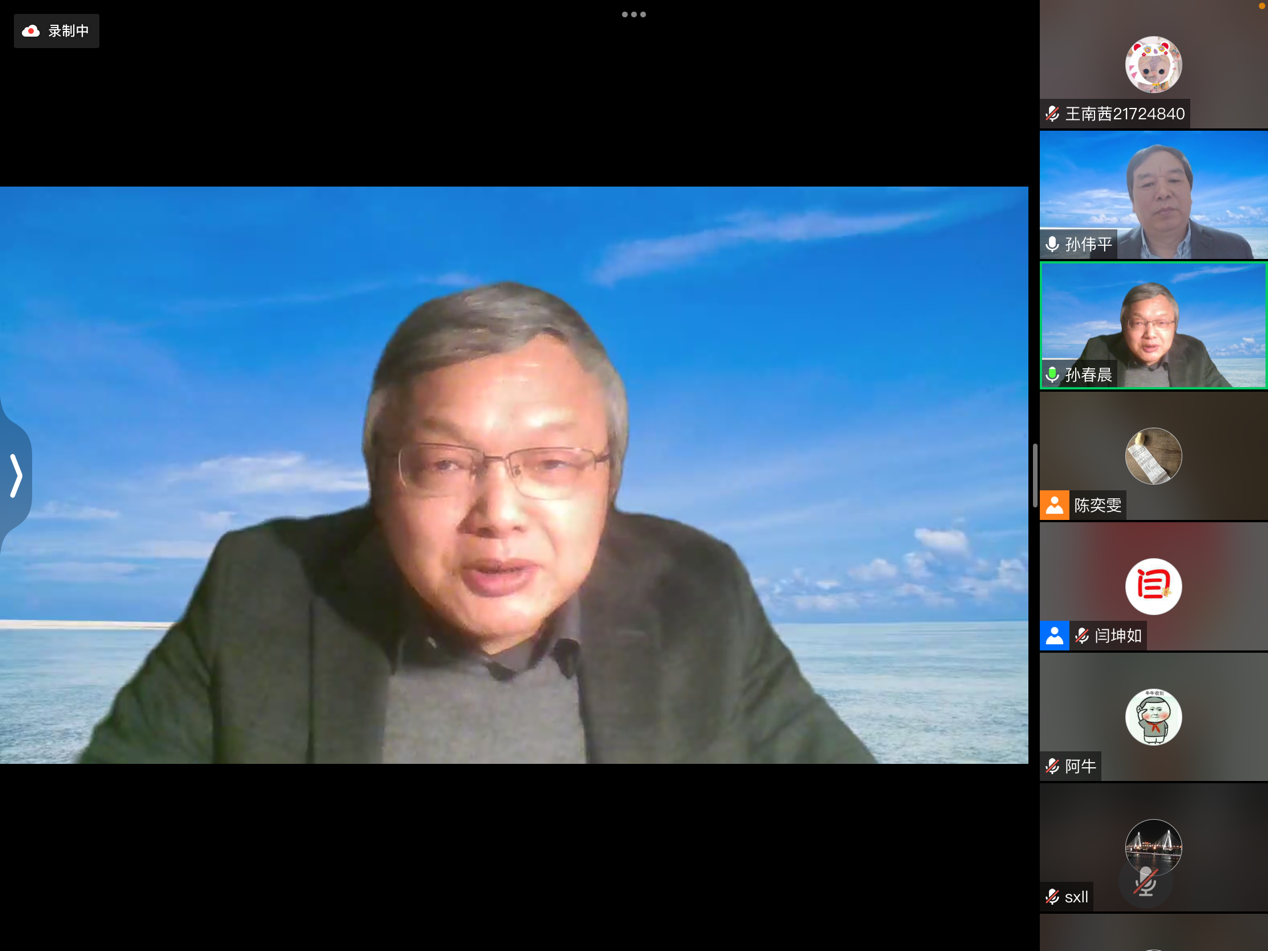Click the 录制中 recording status label
This screenshot has height=951, width=1268.
(x=68, y=31)
